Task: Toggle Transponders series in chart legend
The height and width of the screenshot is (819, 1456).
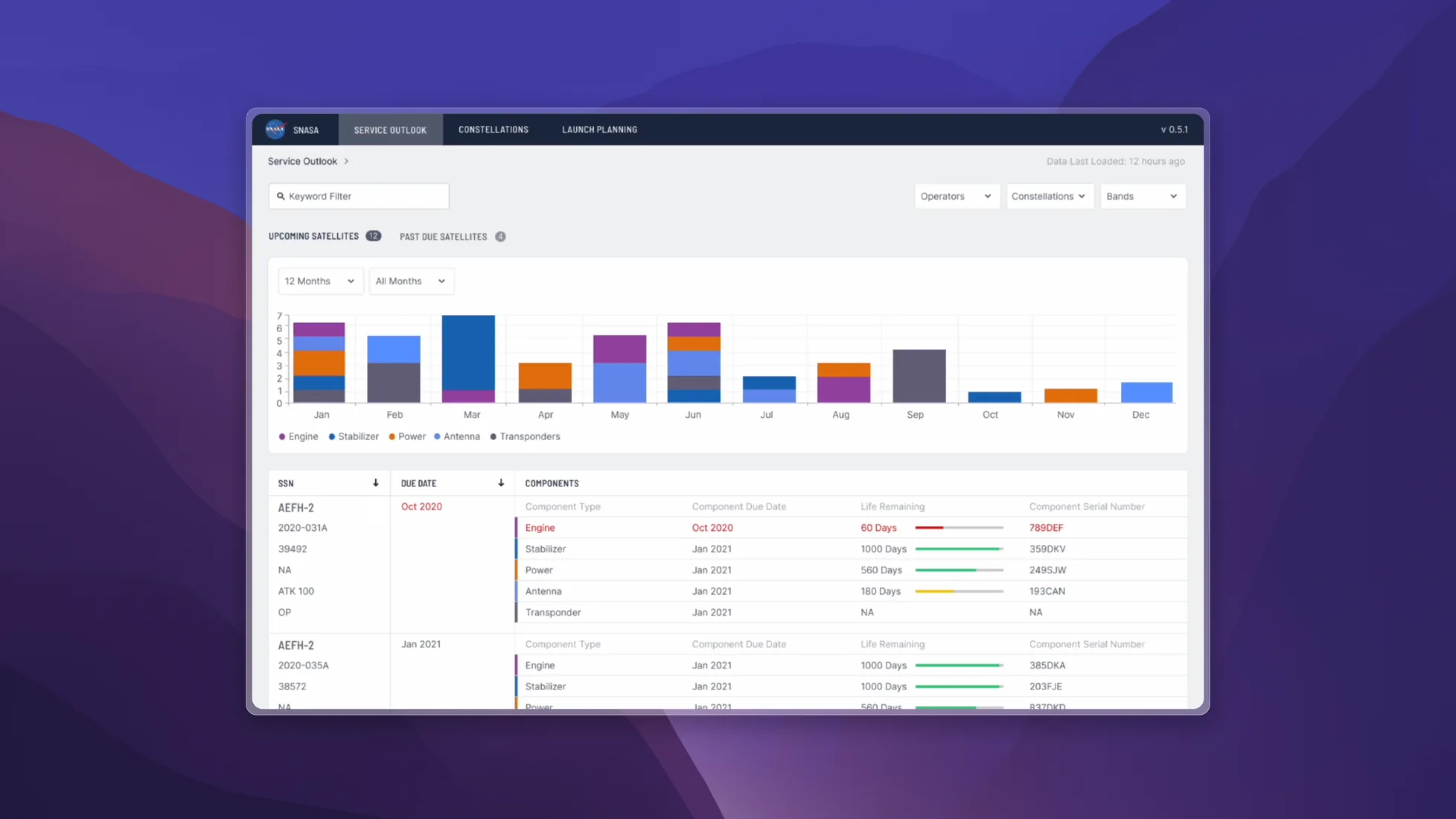Action: pos(525,437)
